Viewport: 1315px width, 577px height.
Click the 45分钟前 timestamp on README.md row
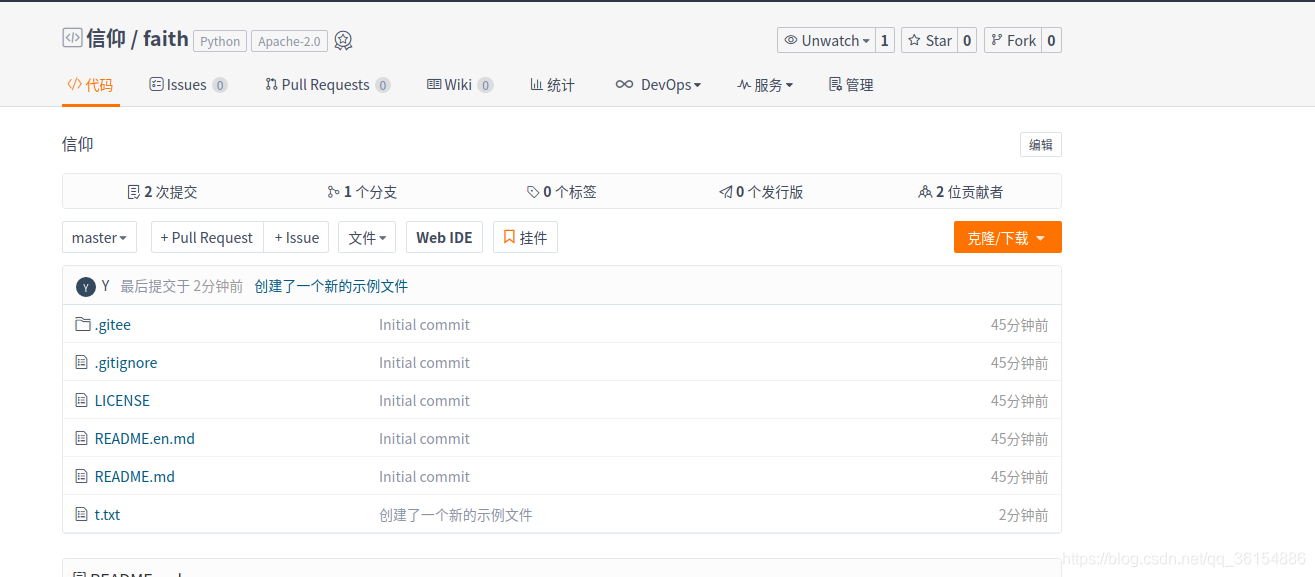pos(1020,477)
